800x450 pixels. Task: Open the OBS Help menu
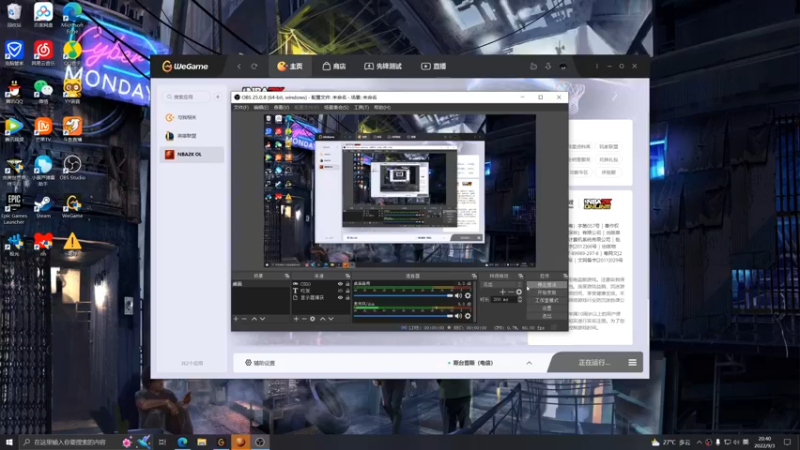click(x=382, y=108)
